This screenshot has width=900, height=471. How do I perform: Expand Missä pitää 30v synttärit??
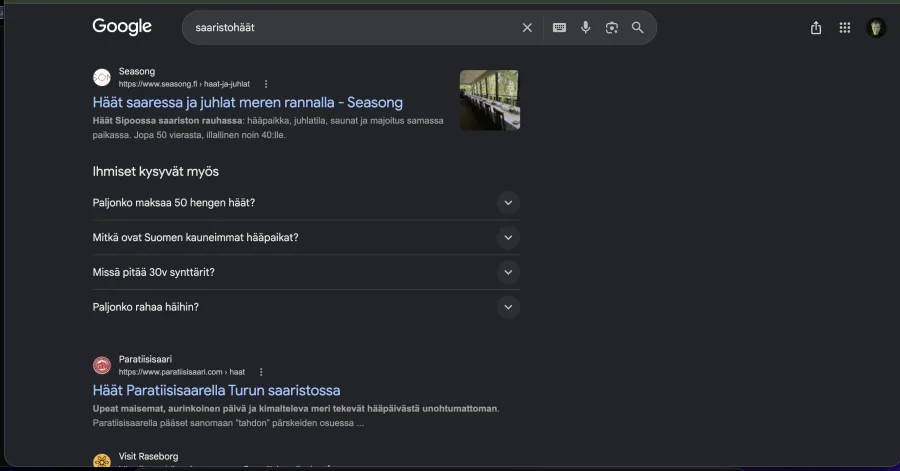click(x=306, y=272)
